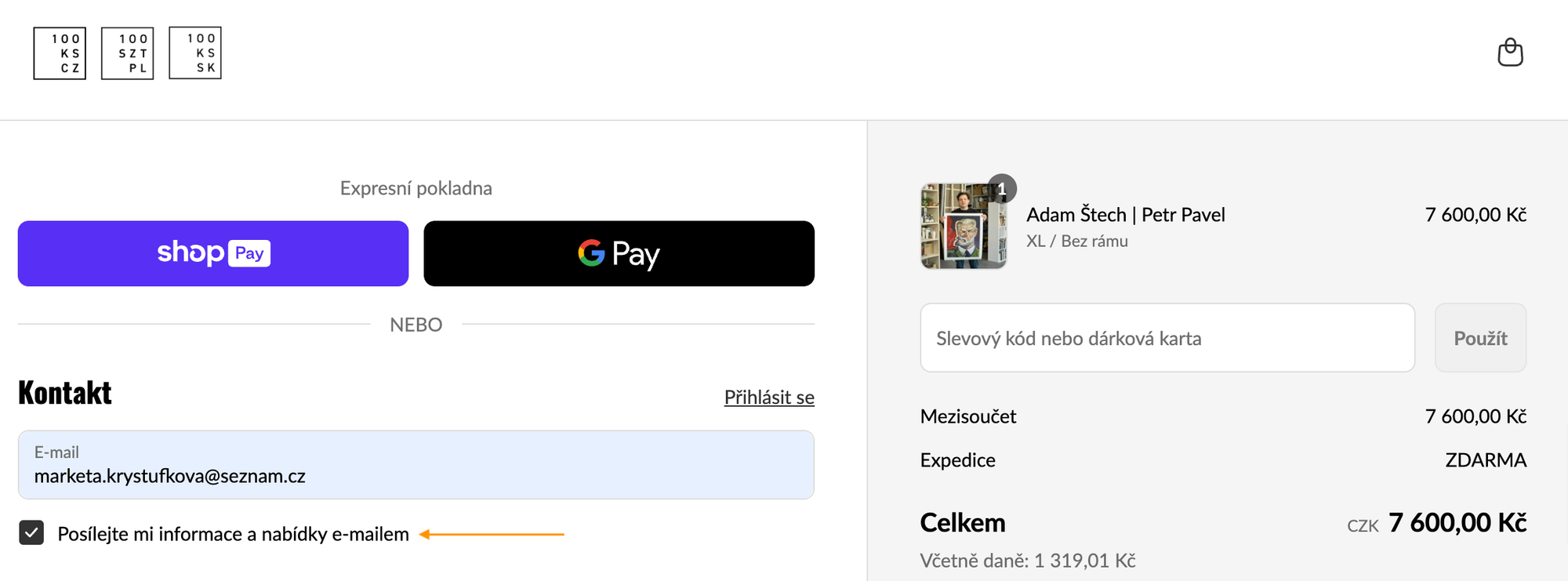The width and height of the screenshot is (1568, 581).
Task: Focus the discount code or gift card field
Action: (x=1167, y=338)
